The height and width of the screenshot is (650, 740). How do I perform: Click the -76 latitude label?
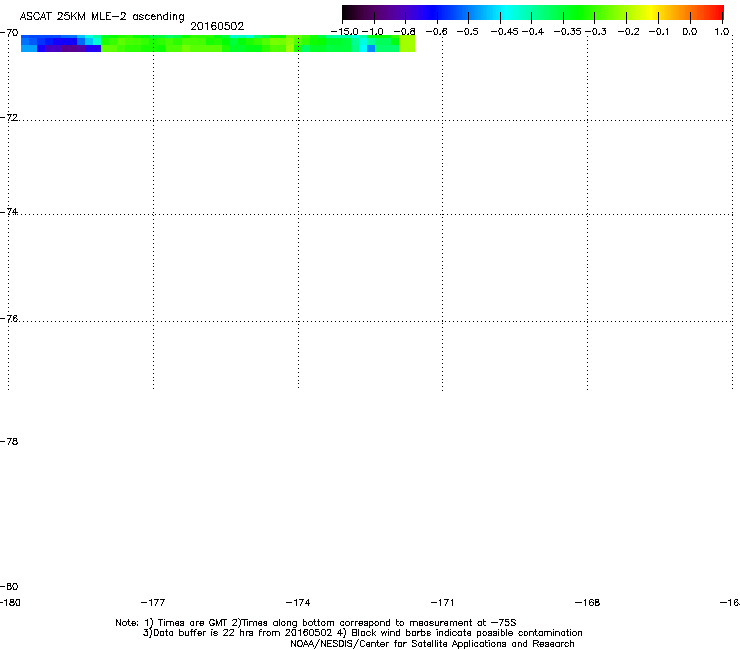[x=9, y=319]
